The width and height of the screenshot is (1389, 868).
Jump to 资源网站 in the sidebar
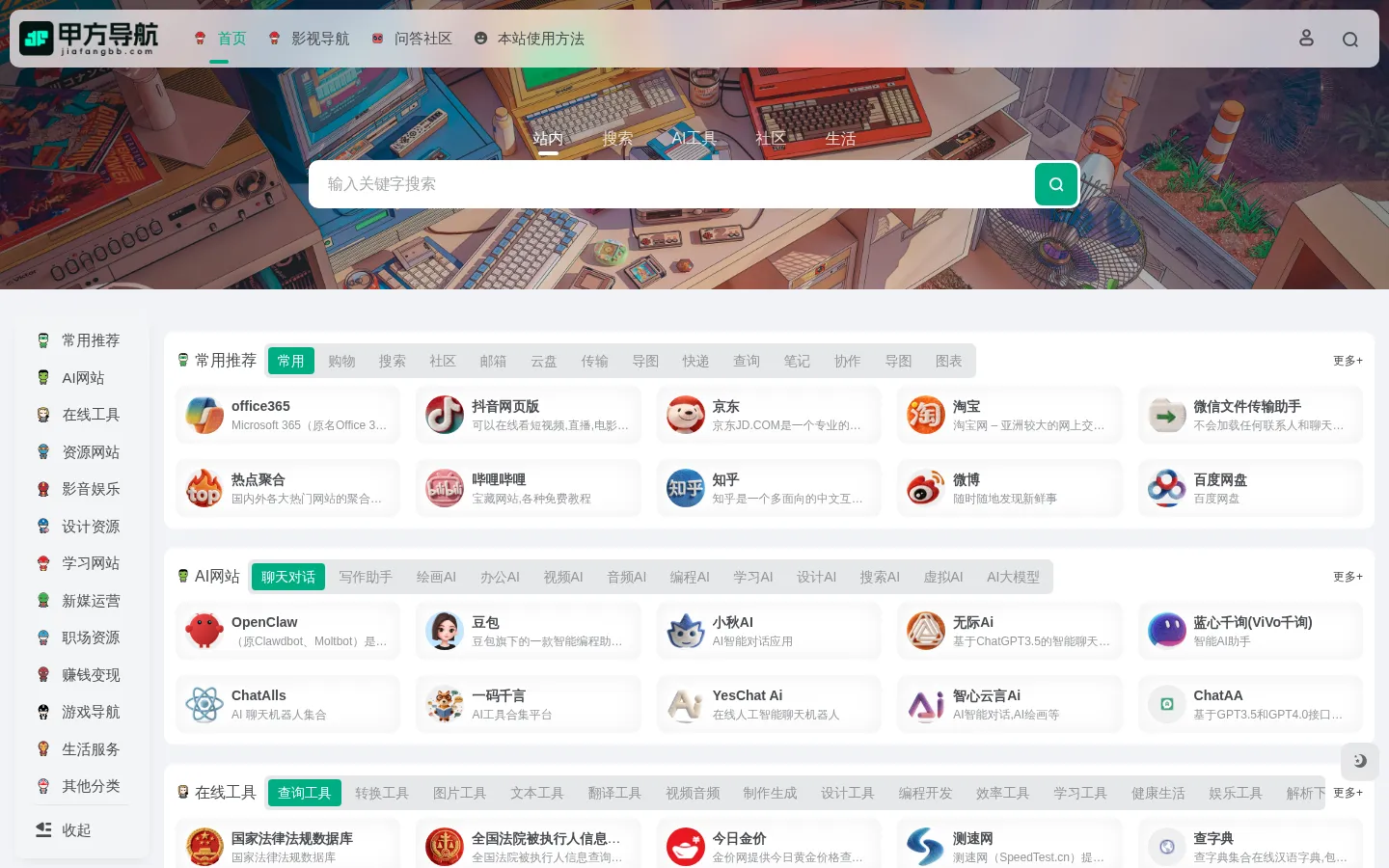[79, 452]
